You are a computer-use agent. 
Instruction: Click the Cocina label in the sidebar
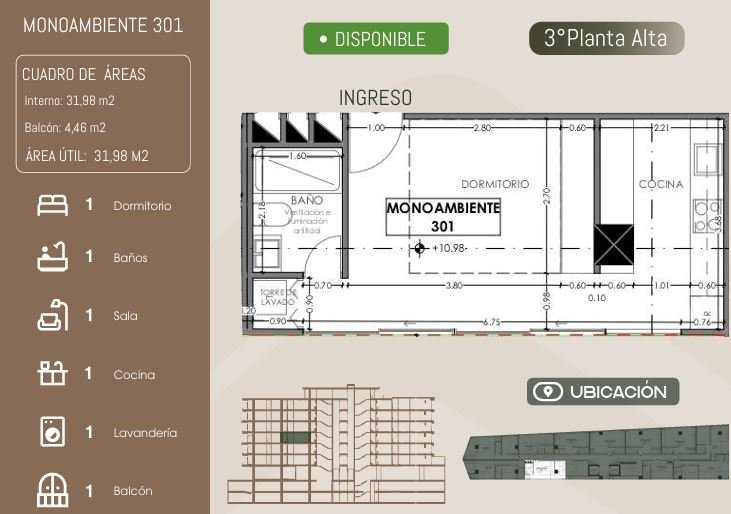coord(134,375)
